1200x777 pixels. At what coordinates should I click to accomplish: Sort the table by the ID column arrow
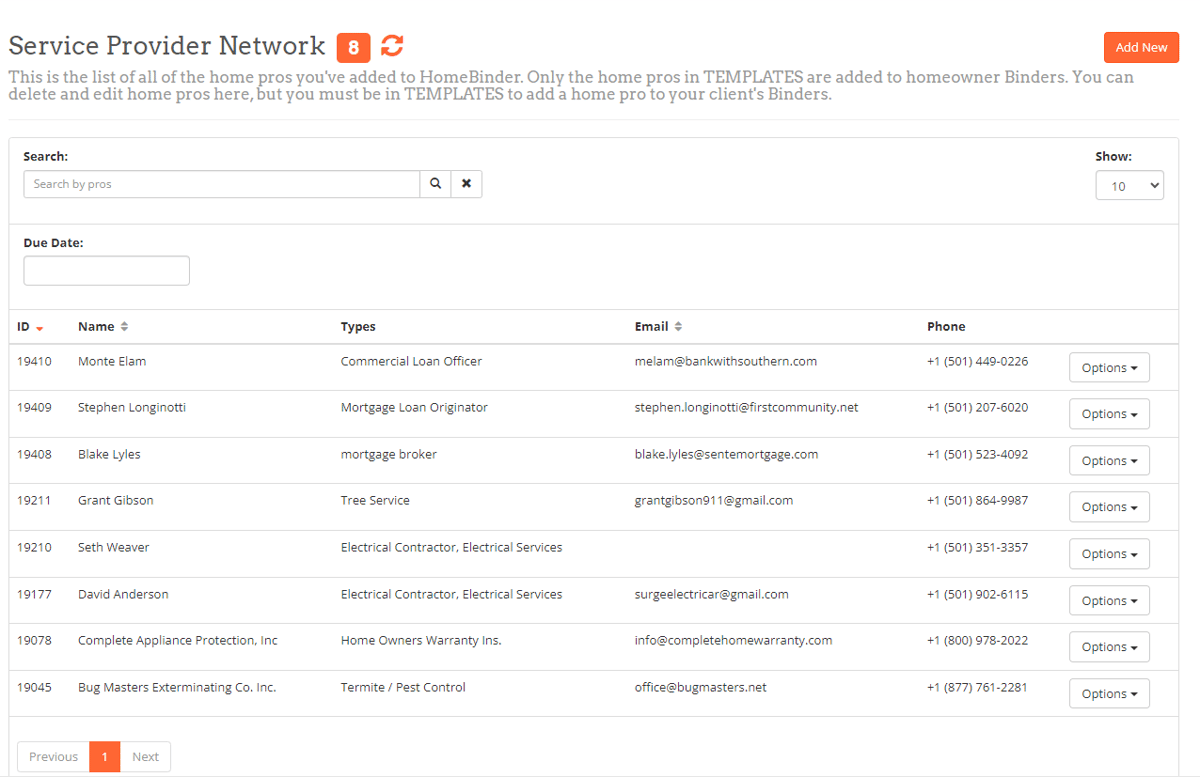coord(39,328)
